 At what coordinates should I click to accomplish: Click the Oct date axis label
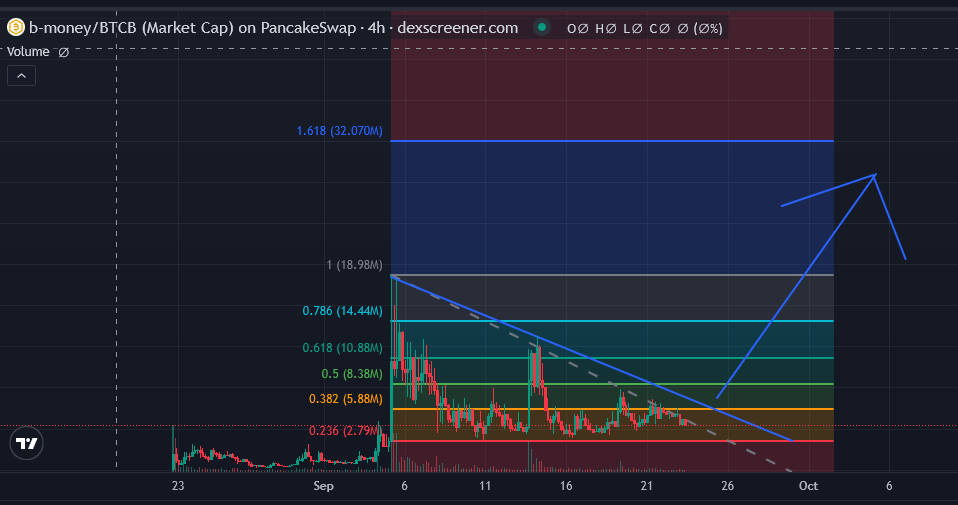808,486
